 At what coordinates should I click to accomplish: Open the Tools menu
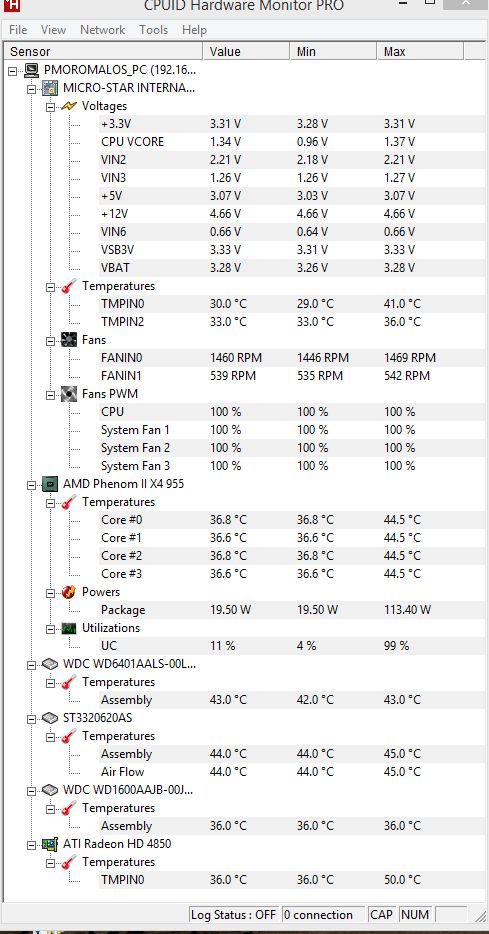click(154, 30)
